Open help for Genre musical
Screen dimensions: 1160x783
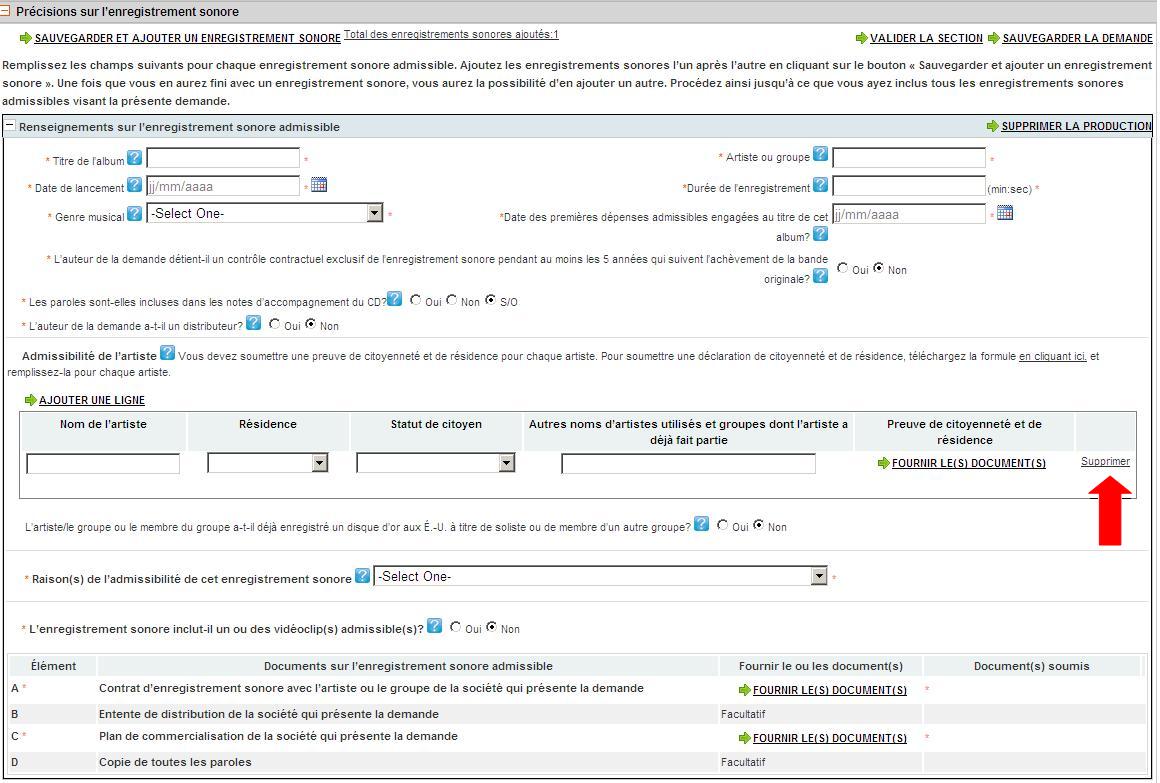(x=134, y=214)
